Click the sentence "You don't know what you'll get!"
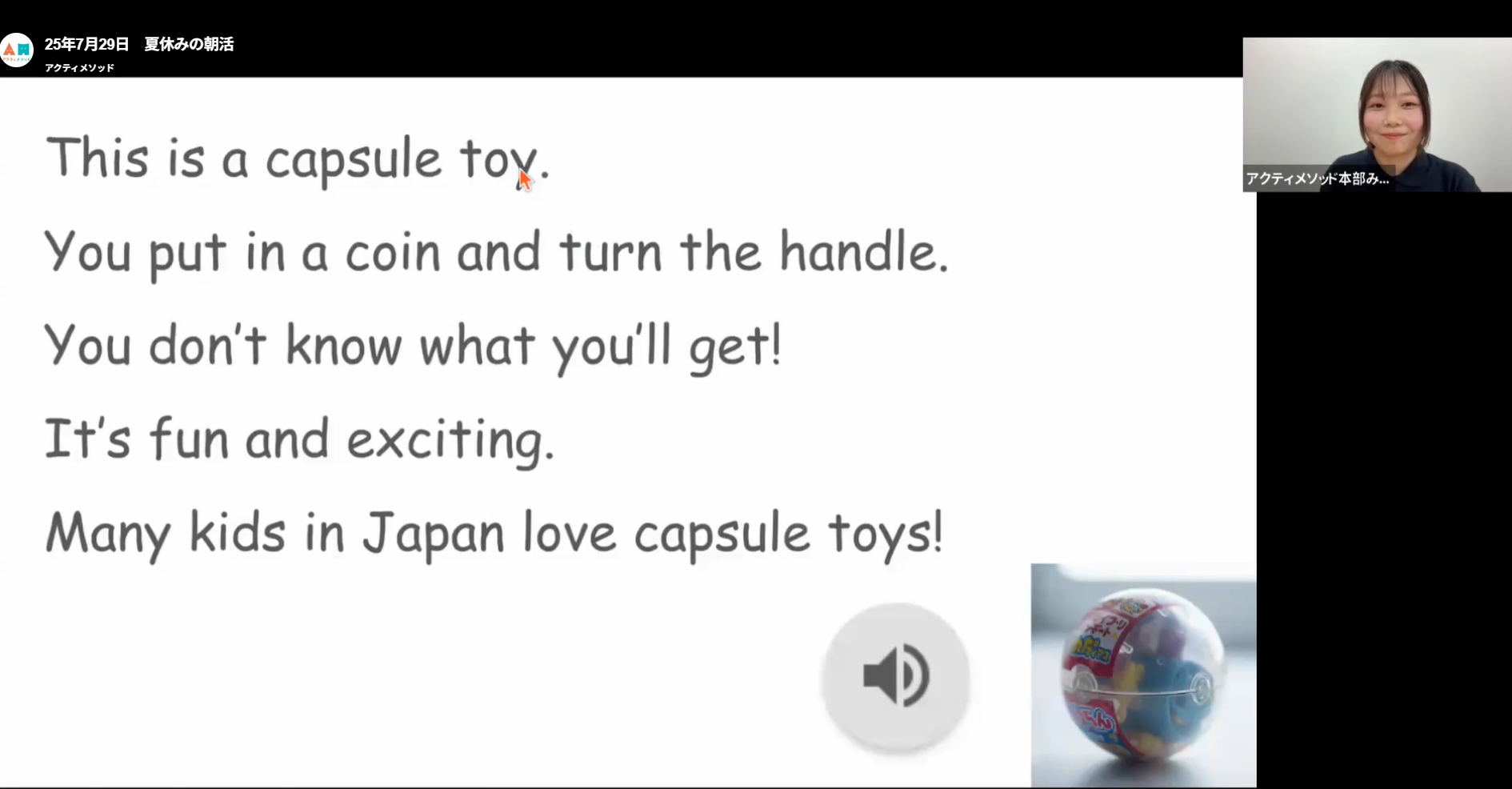 tap(413, 346)
